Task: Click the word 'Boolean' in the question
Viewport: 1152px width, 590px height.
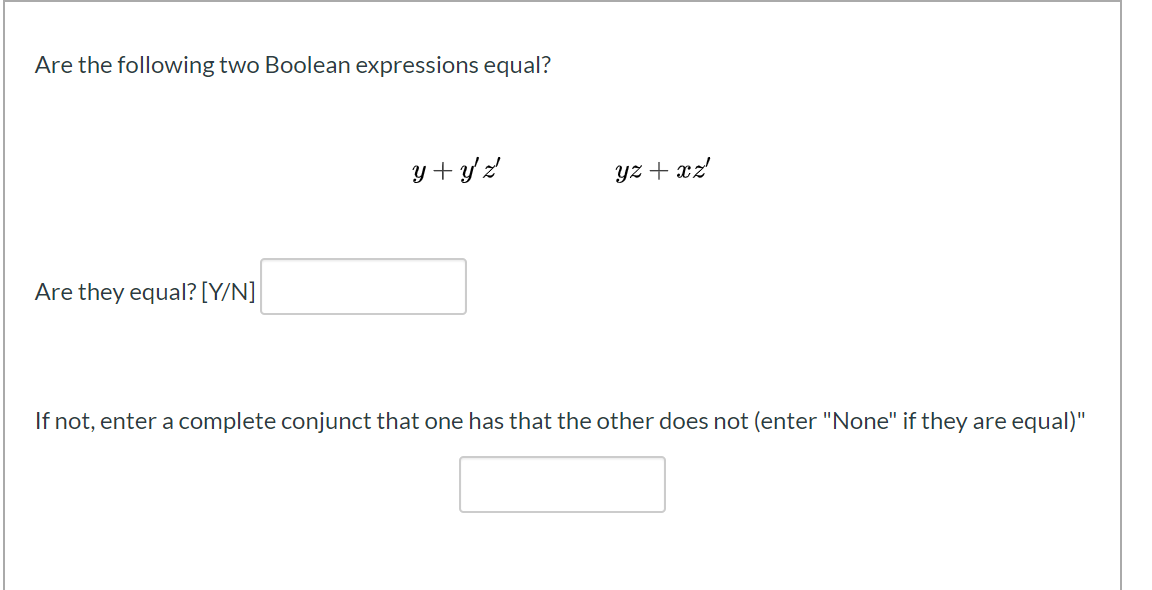Action: tap(307, 65)
